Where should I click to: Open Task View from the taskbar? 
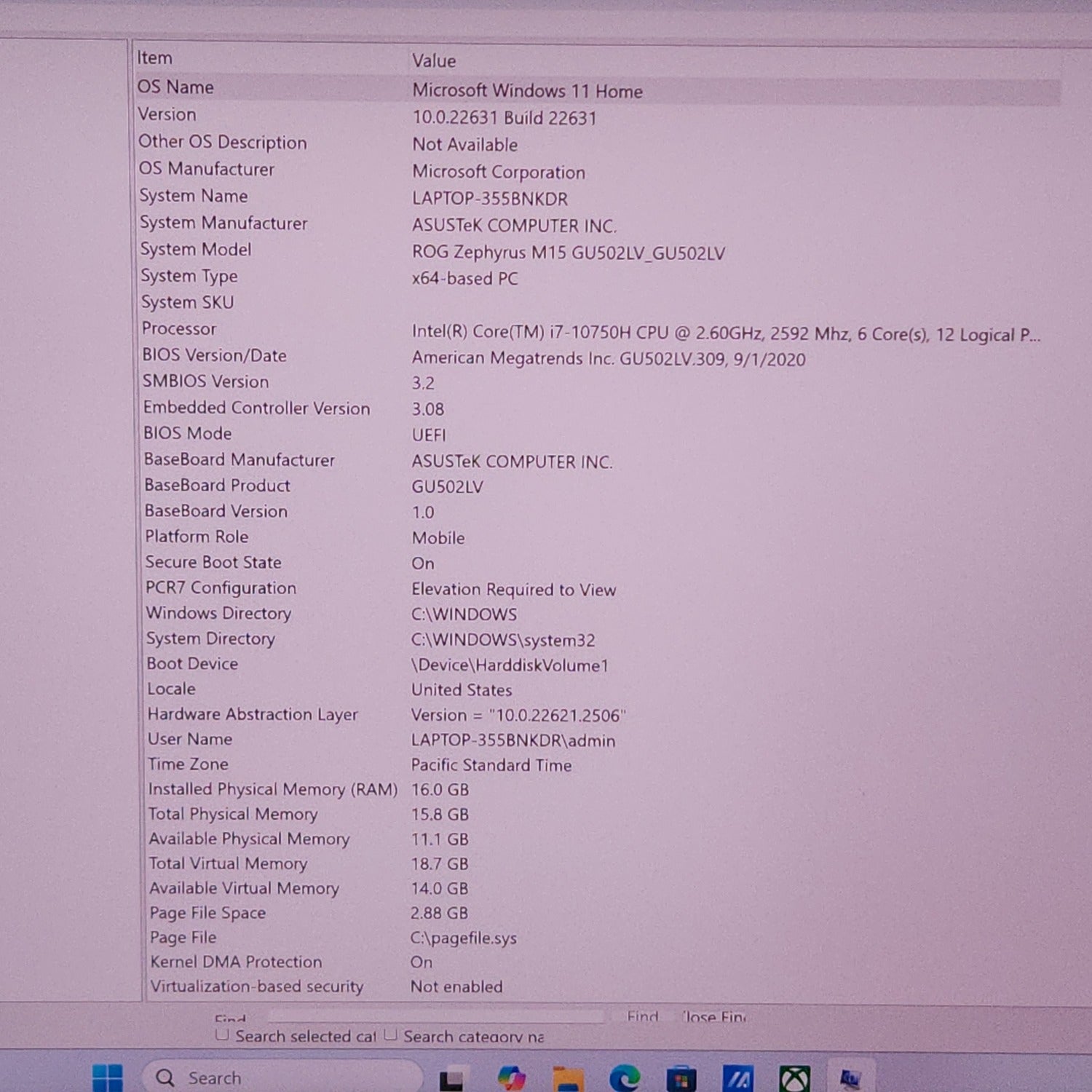pyautogui.click(x=451, y=1079)
